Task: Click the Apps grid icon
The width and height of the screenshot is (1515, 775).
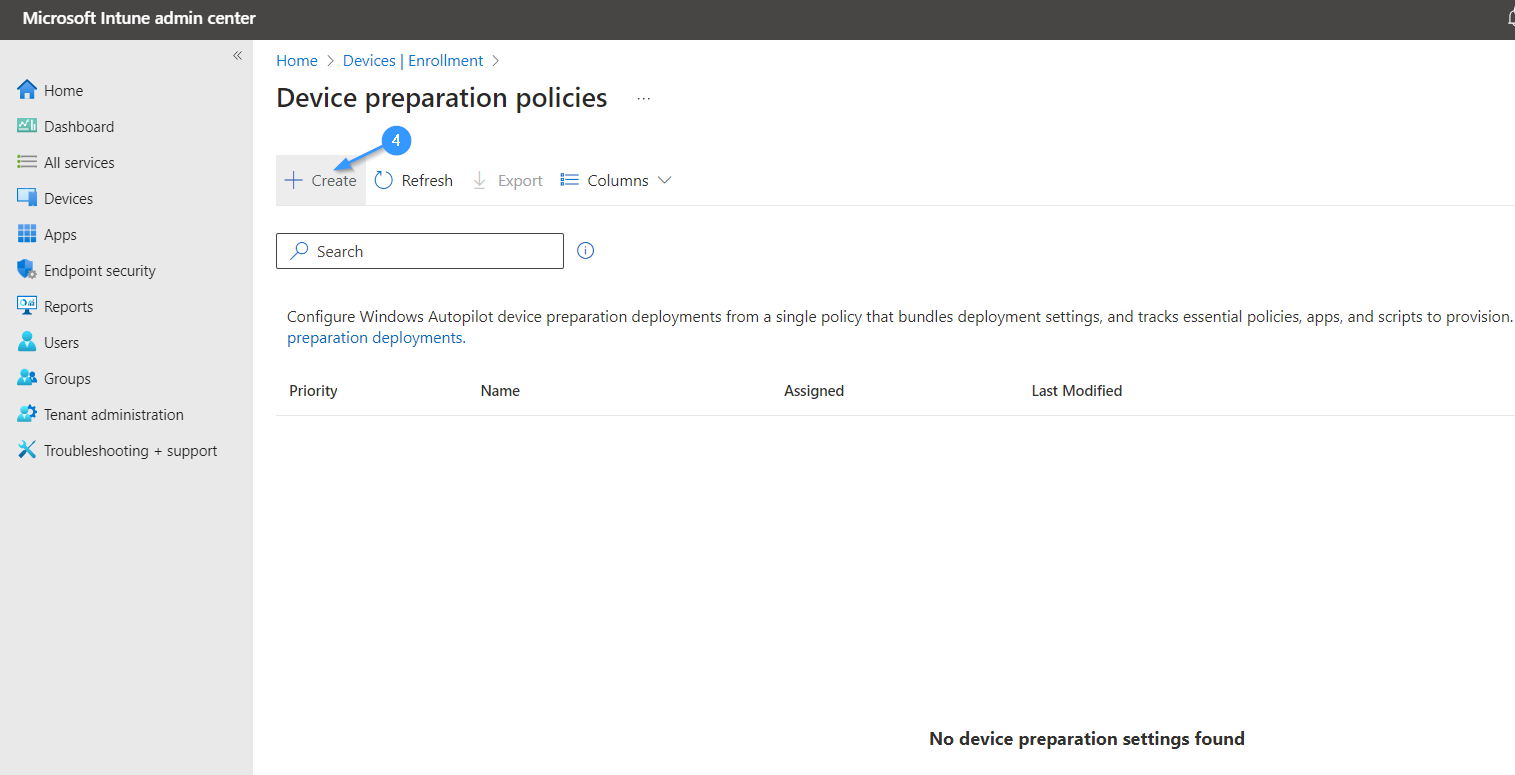Action: point(27,234)
